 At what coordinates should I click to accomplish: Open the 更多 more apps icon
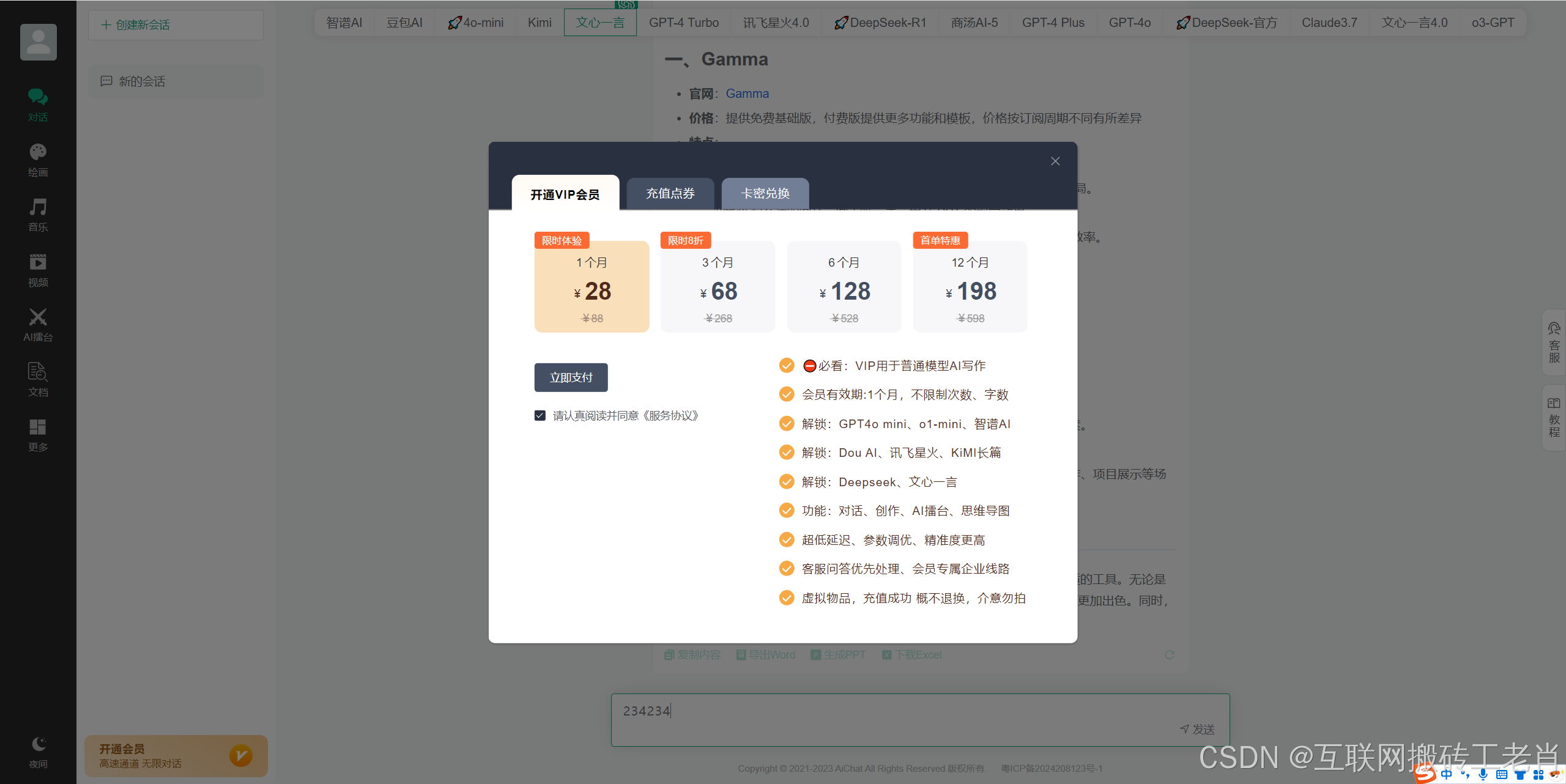(38, 427)
